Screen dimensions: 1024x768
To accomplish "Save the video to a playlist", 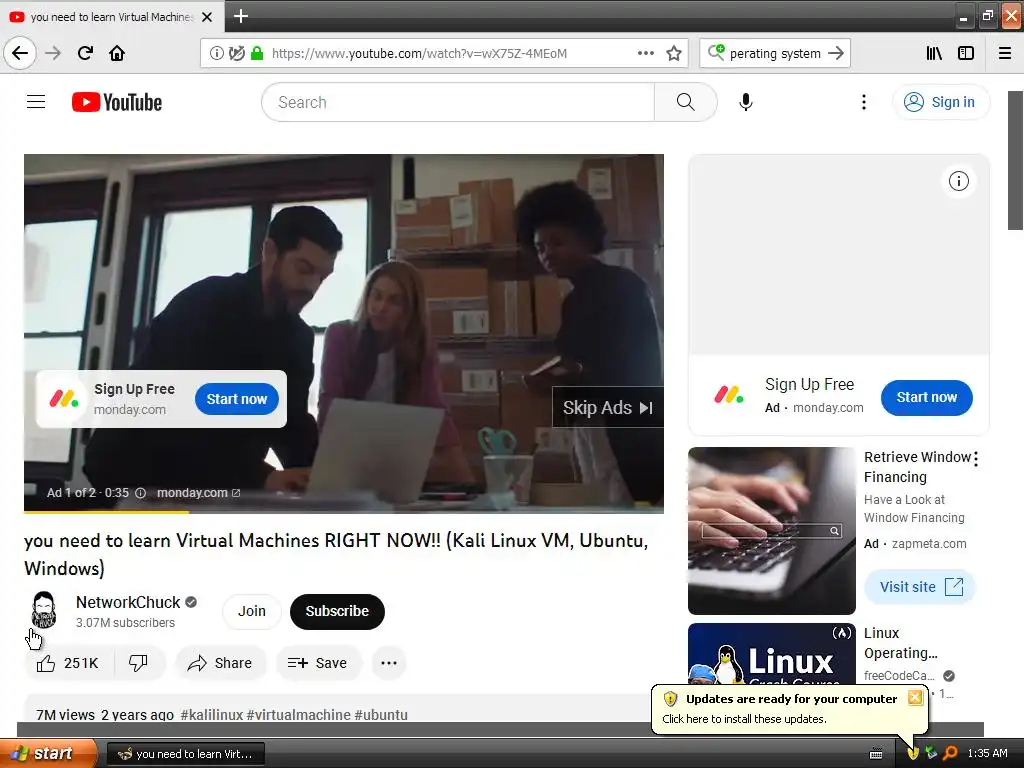I will pyautogui.click(x=318, y=663).
